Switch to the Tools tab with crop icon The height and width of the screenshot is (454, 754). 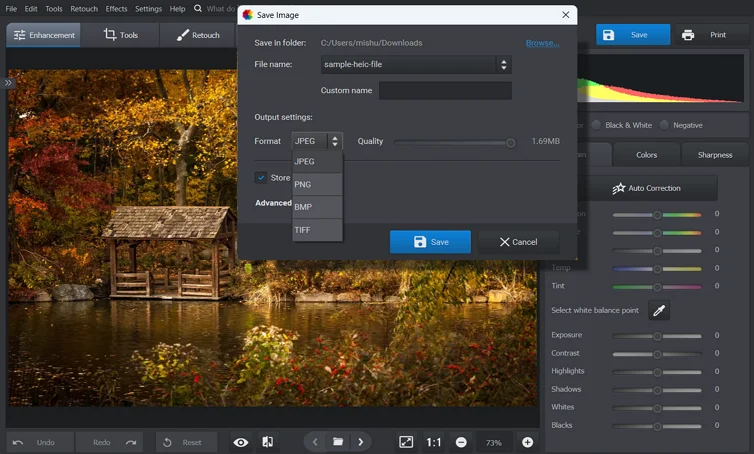120,35
